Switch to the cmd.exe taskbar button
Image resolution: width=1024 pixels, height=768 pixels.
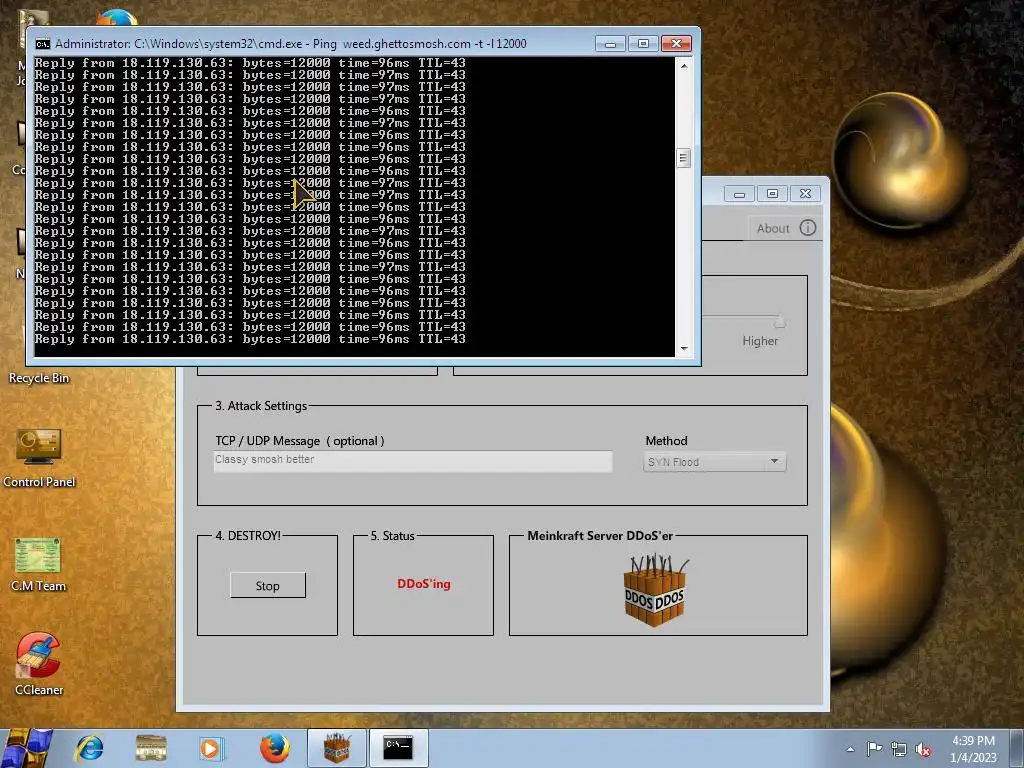[x=398, y=748]
